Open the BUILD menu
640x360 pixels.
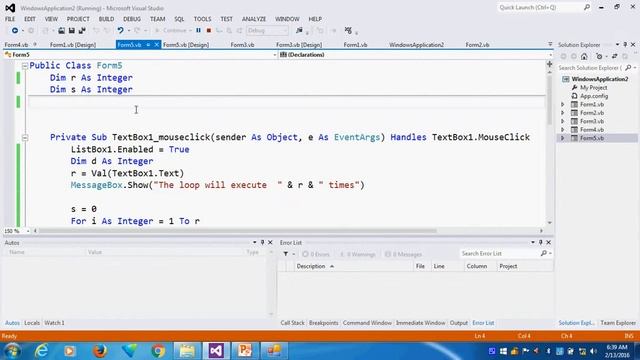click(x=107, y=19)
